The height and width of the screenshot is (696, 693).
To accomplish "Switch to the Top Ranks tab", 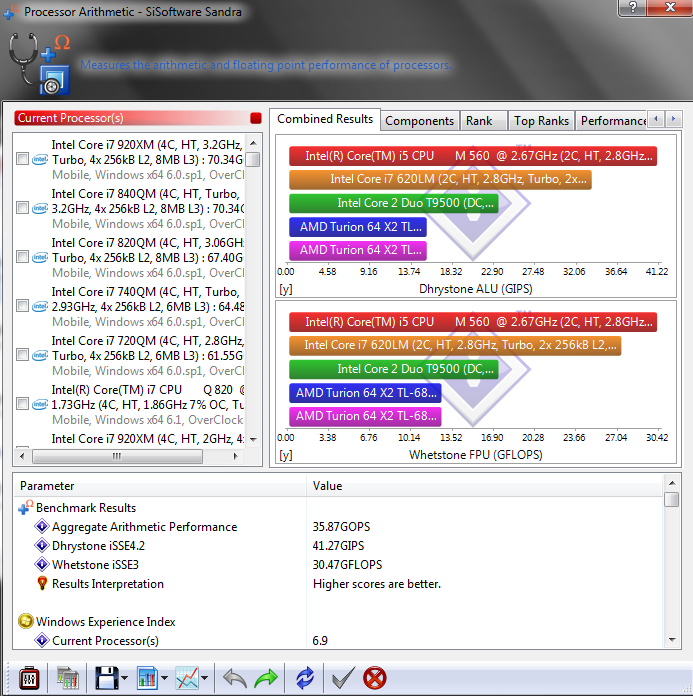I will (541, 121).
